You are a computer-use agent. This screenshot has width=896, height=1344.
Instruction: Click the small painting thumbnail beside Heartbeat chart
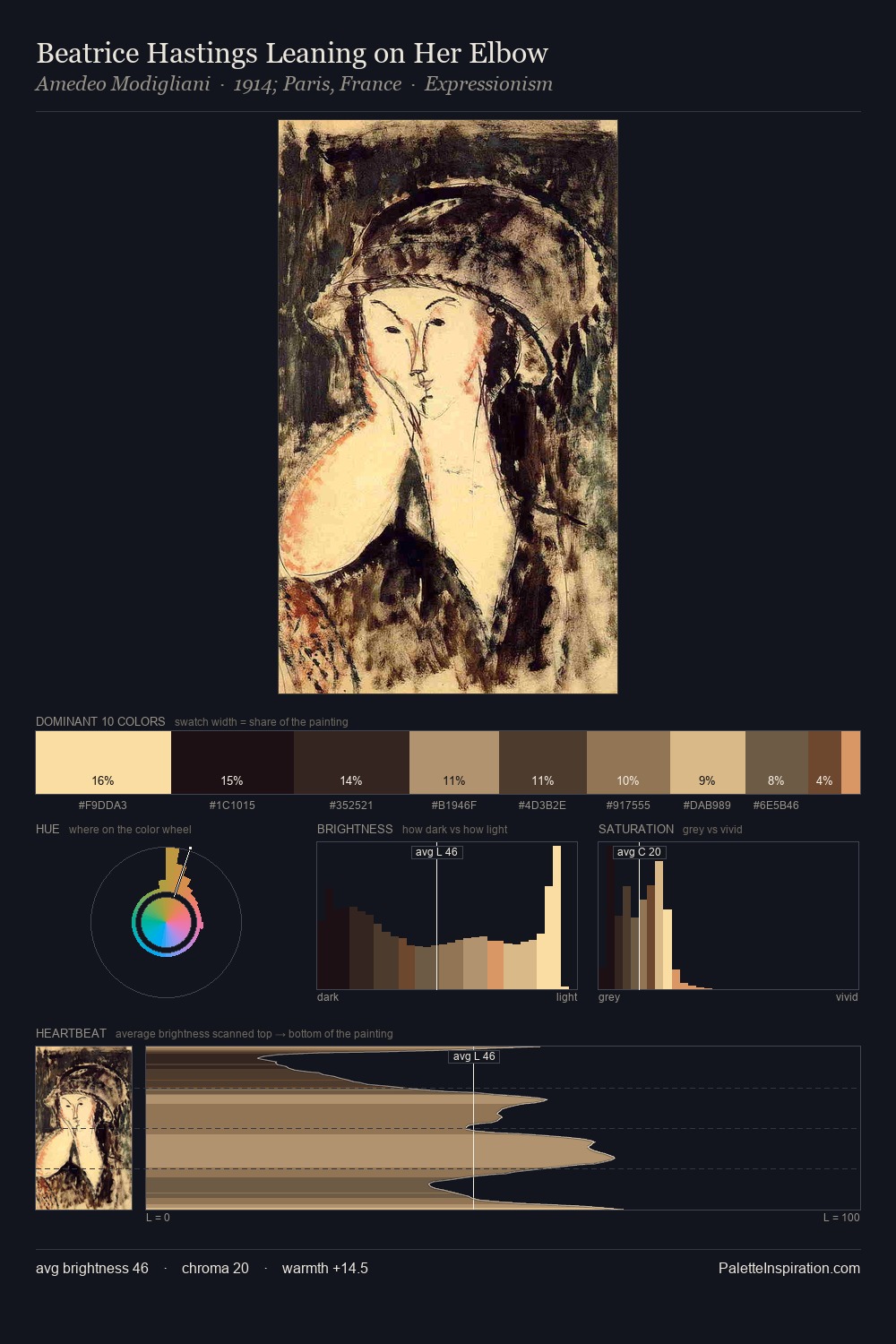pos(83,1128)
